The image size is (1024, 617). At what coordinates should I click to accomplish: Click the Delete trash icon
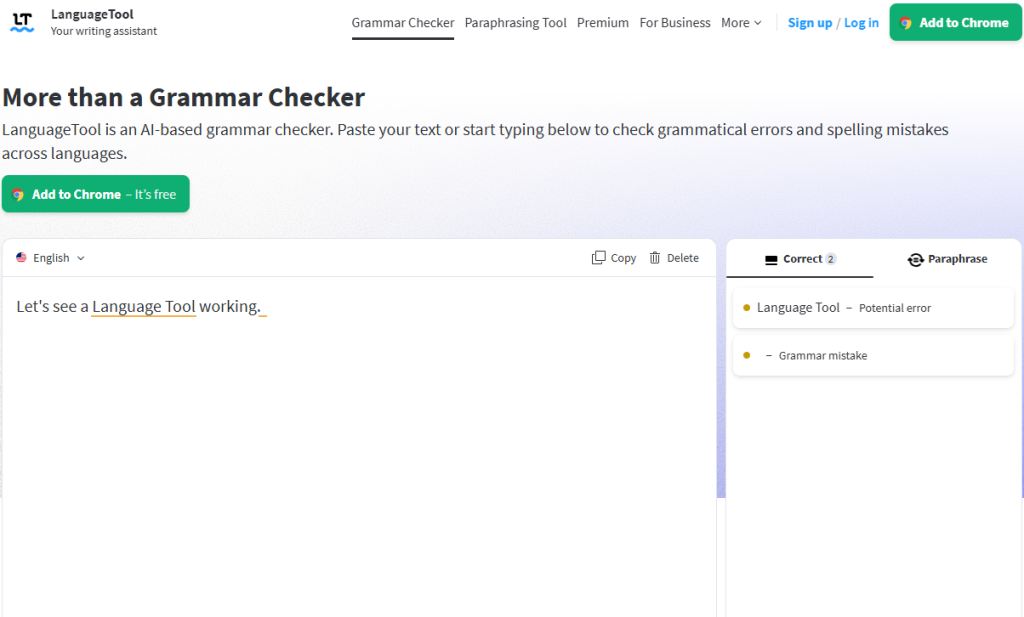click(654, 258)
